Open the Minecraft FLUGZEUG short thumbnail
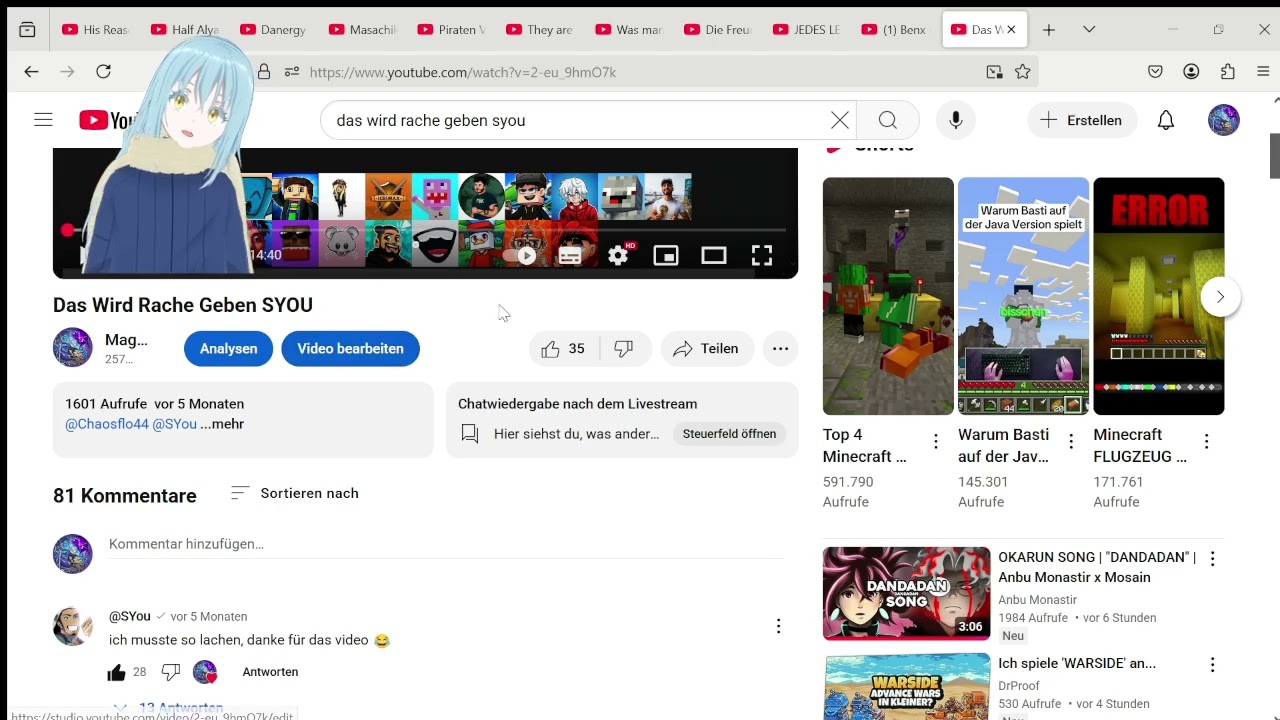Image resolution: width=1280 pixels, height=720 pixels. click(1158, 296)
